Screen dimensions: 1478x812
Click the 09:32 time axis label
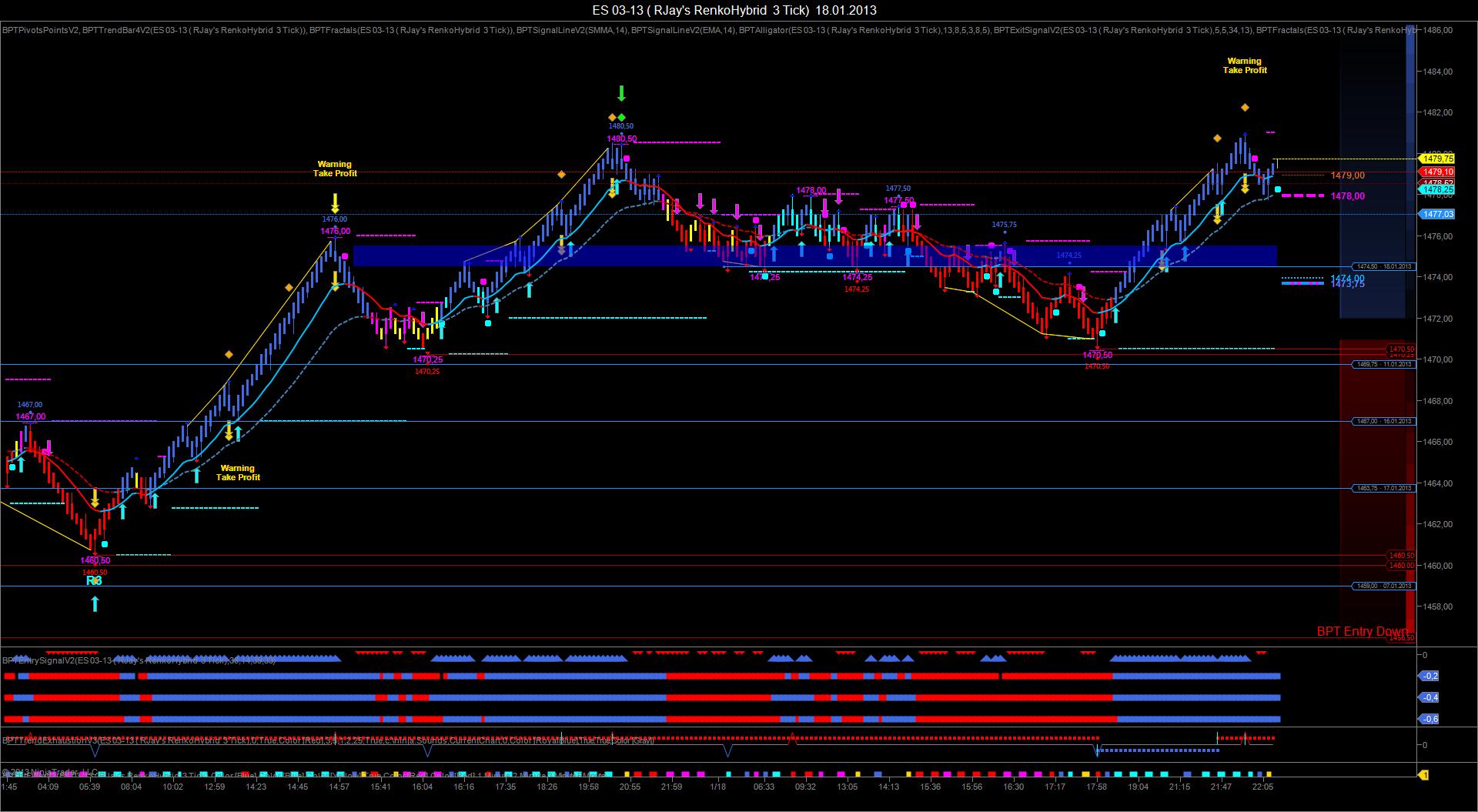806,787
